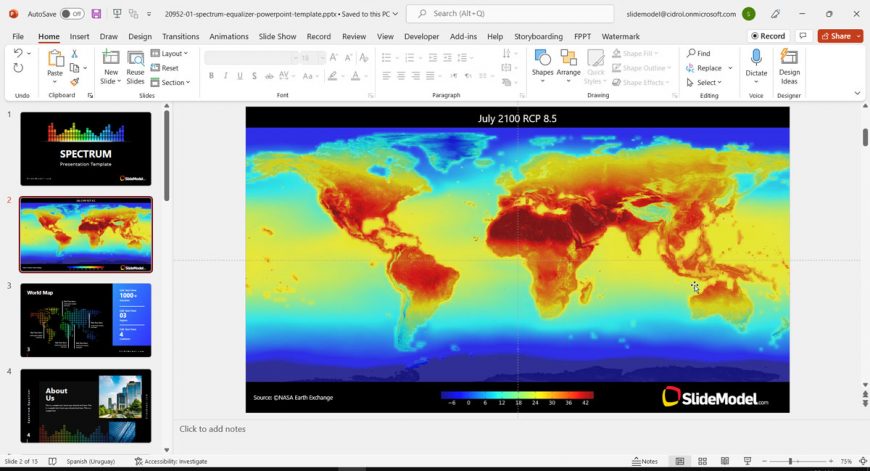Click Find in the Editing group
This screenshot has width=870, height=471.
[x=699, y=53]
